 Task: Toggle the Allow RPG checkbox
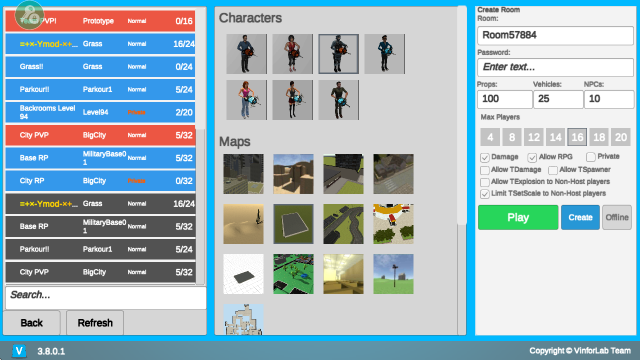[x=532, y=157]
